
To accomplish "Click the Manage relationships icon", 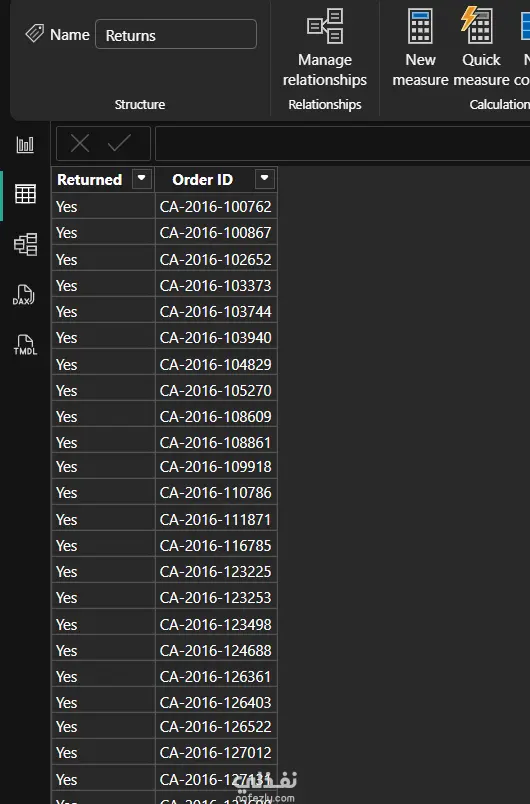I will (x=325, y=26).
